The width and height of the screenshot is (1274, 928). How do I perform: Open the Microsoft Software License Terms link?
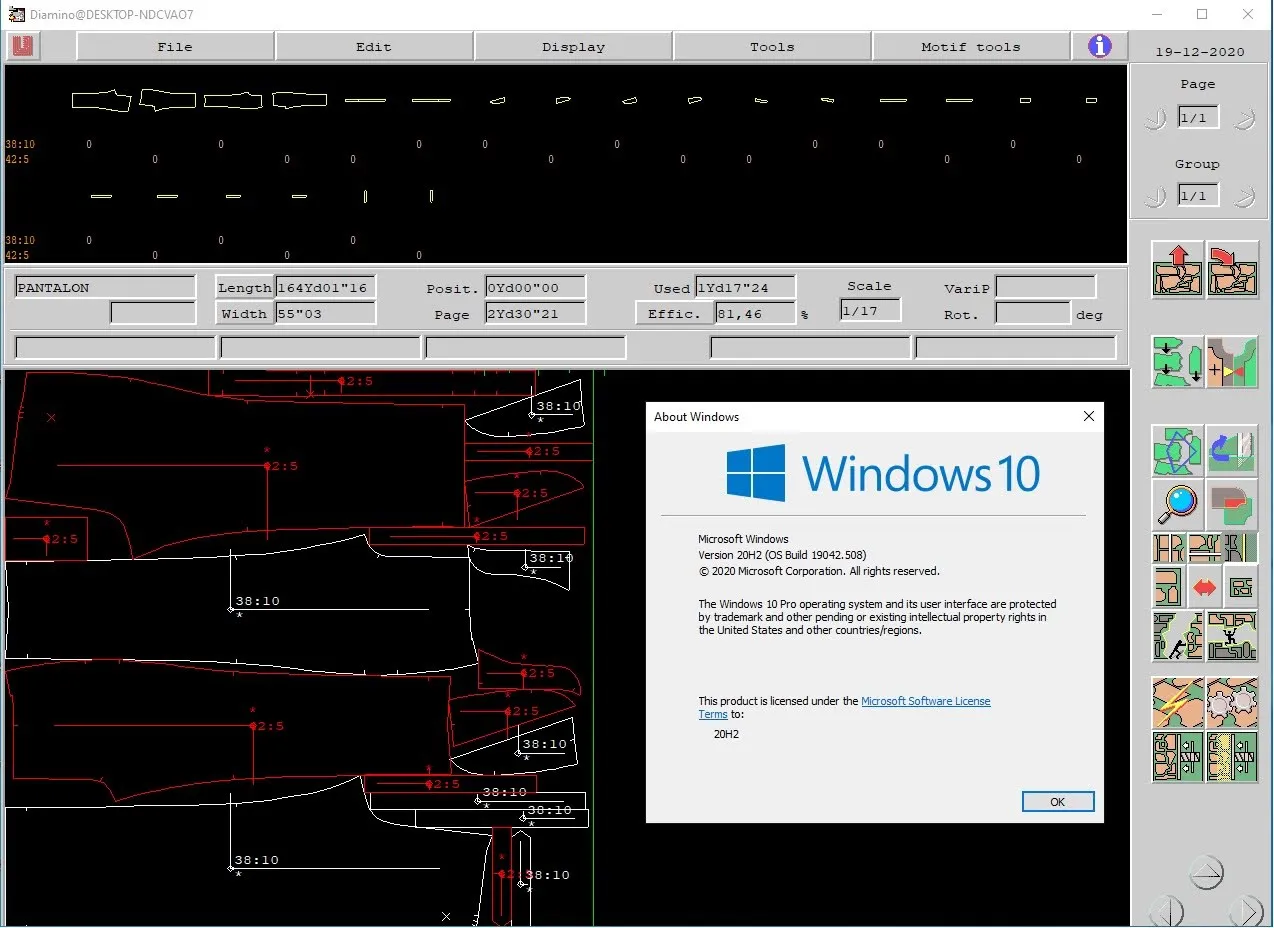point(925,702)
